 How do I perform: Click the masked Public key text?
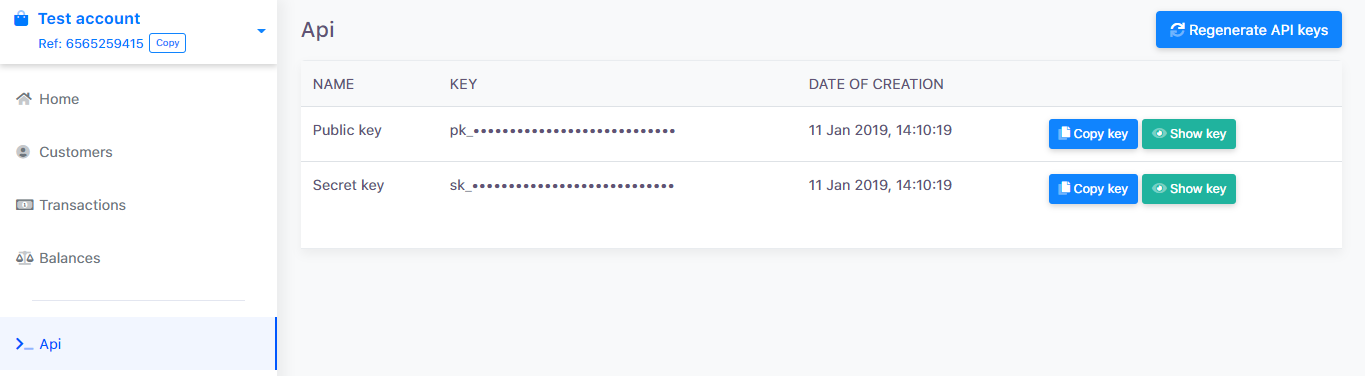click(563, 131)
